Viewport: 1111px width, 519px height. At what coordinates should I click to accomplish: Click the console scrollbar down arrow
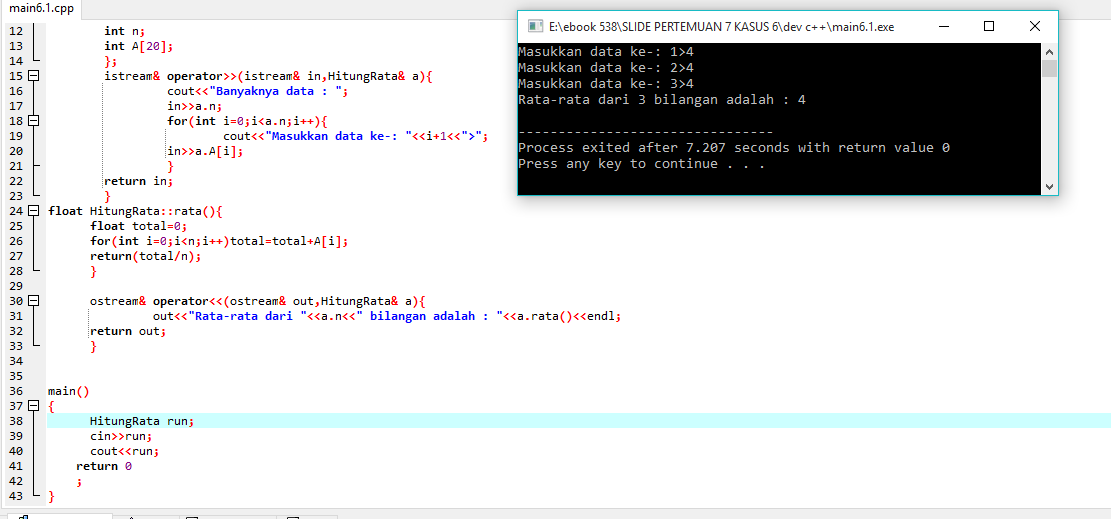pyautogui.click(x=1049, y=187)
